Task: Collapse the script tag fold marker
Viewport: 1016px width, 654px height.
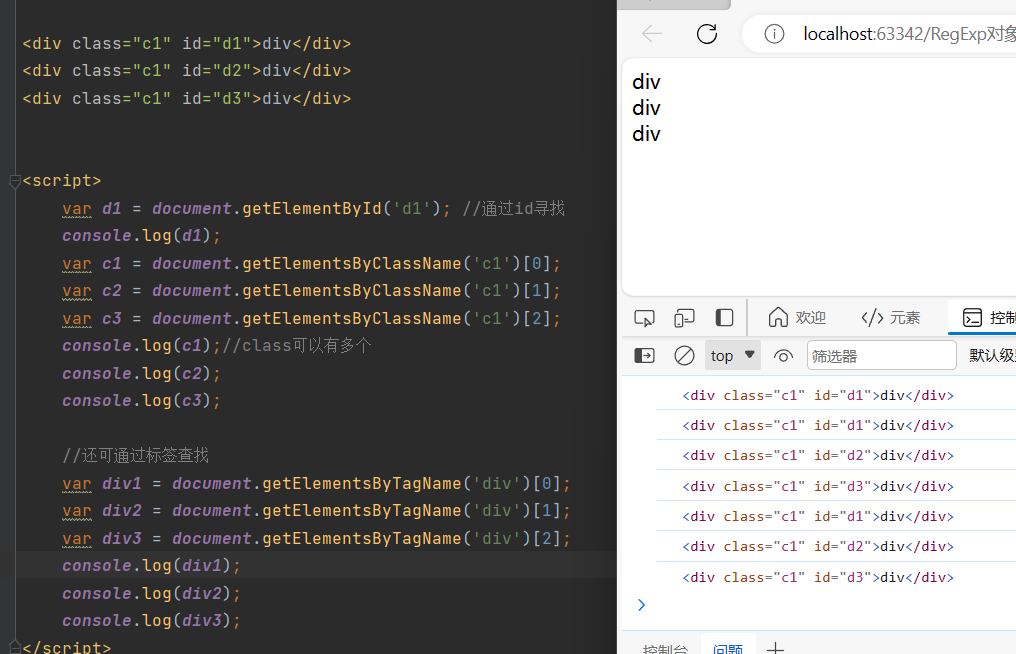Action: [15, 181]
